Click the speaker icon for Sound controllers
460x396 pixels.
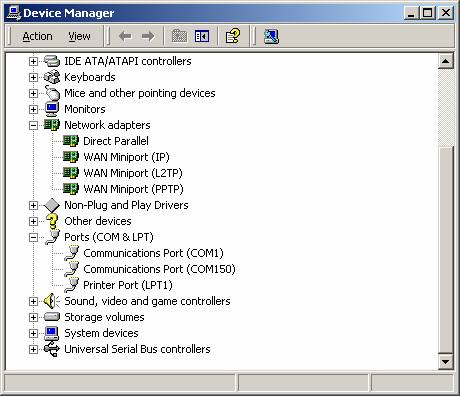pos(52,301)
